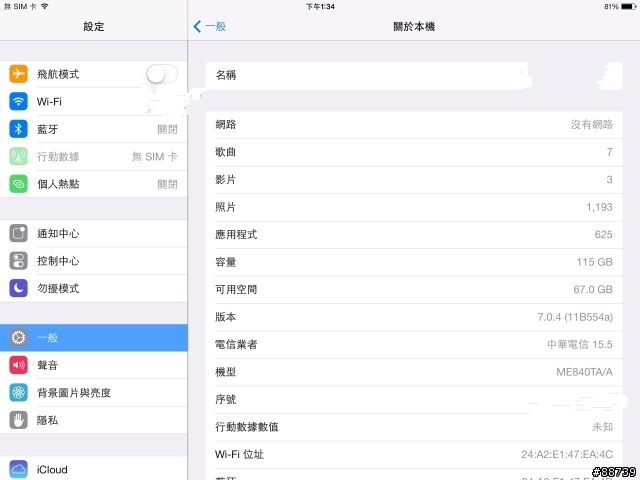The height and width of the screenshot is (480, 640).
Task: Tap the 67.0 GB available value
Action: 593,289
